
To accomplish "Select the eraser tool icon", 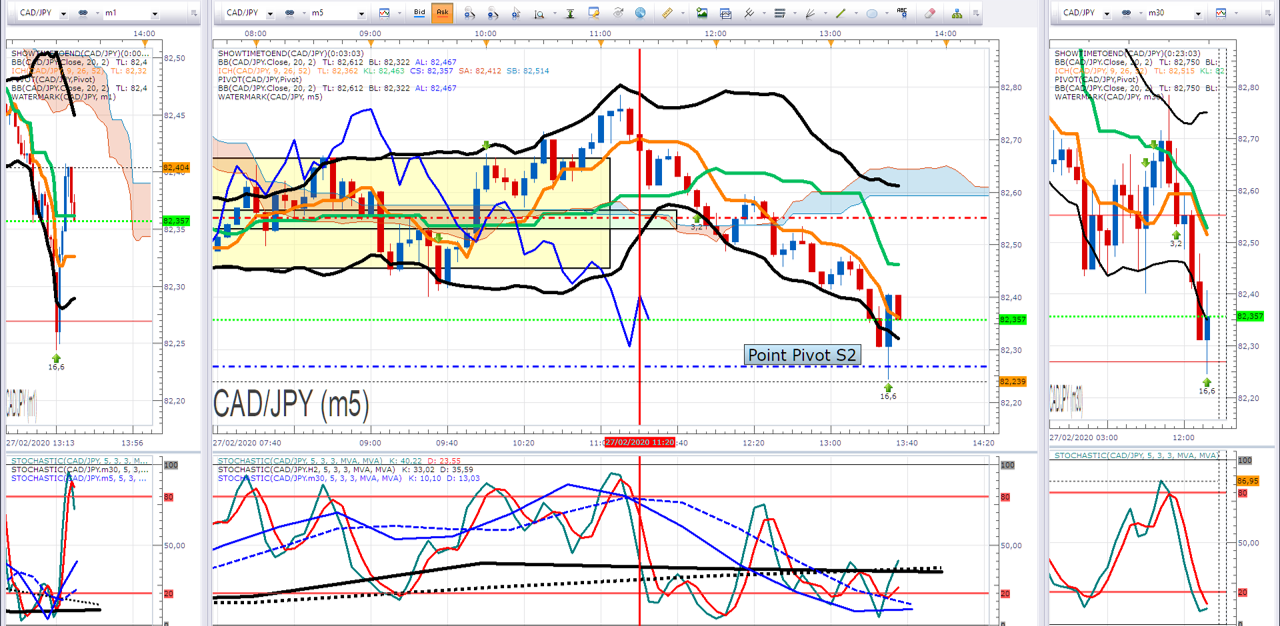I will pyautogui.click(x=930, y=14).
